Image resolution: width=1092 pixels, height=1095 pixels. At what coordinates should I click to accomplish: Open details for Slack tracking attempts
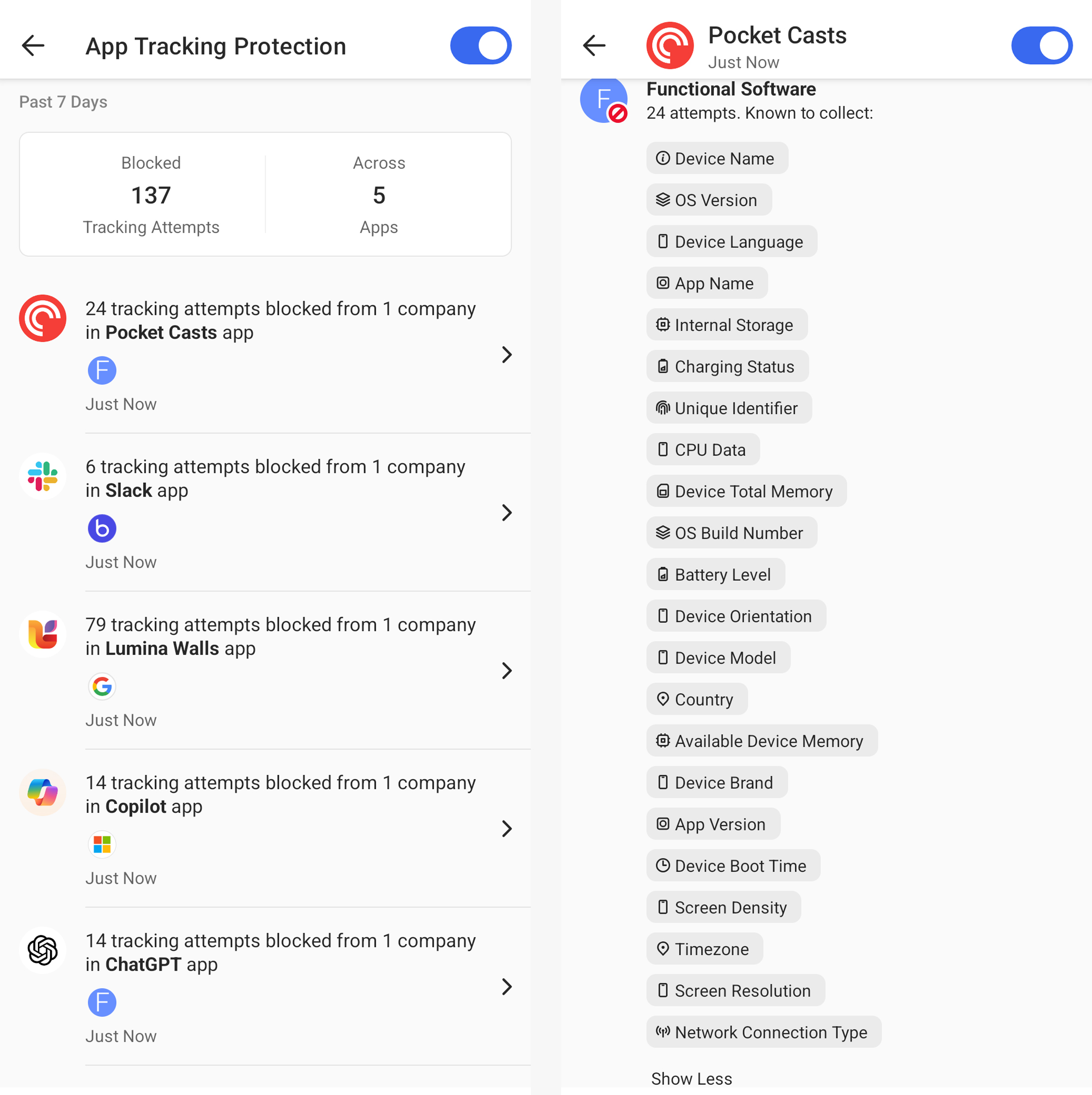507,512
